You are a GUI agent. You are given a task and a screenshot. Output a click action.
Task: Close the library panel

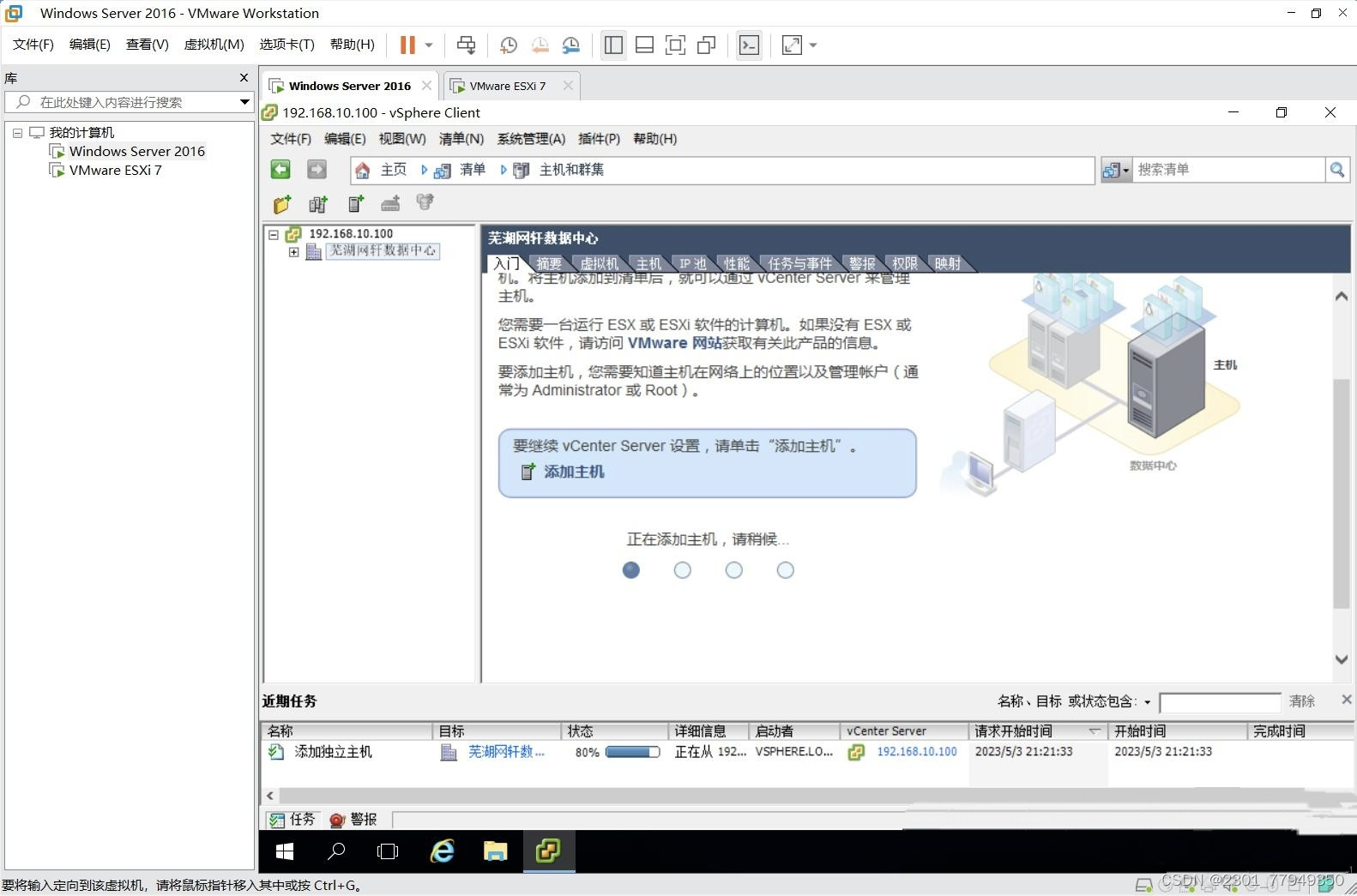tap(244, 78)
